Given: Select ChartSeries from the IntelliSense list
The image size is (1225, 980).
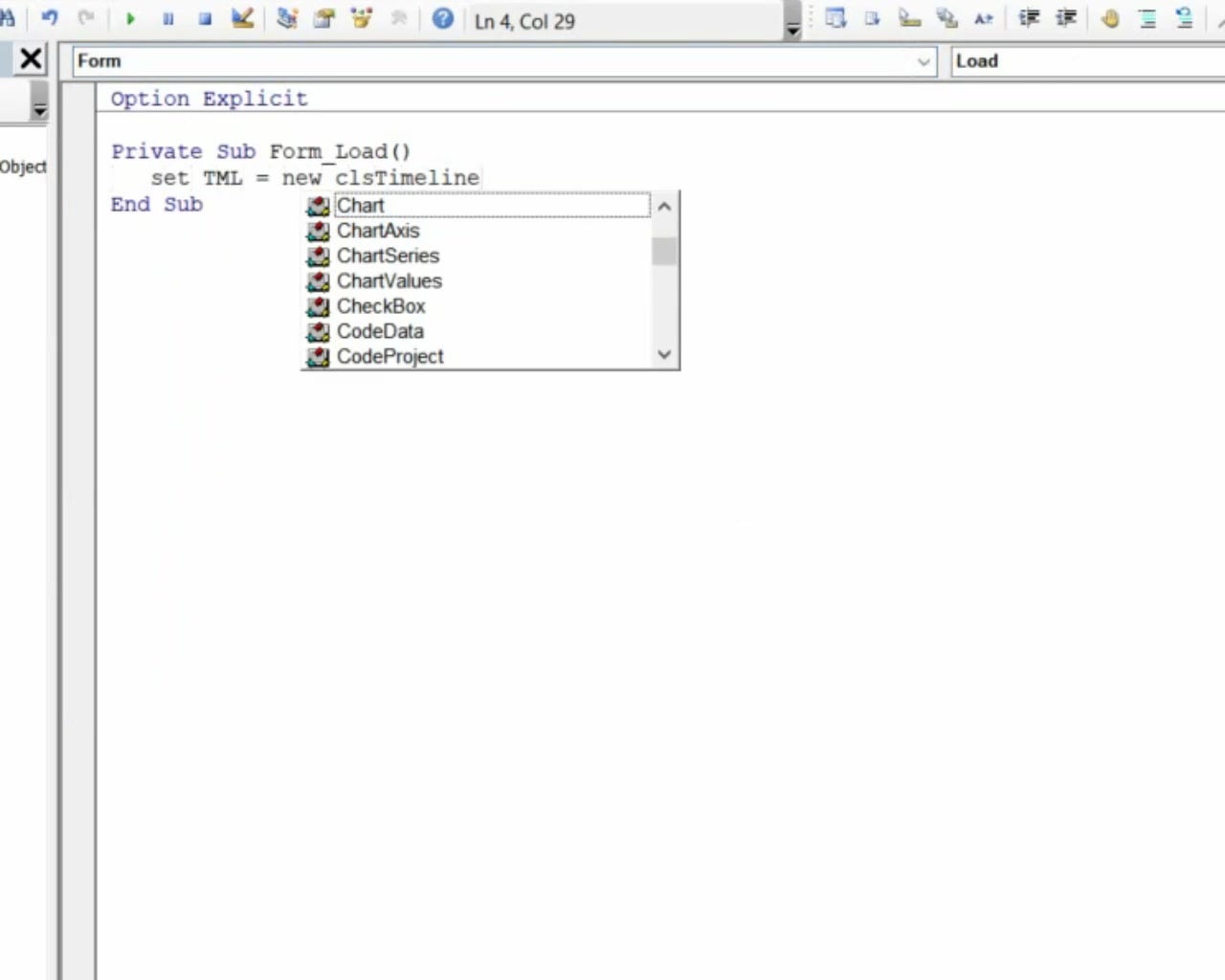Looking at the screenshot, I should [x=388, y=256].
